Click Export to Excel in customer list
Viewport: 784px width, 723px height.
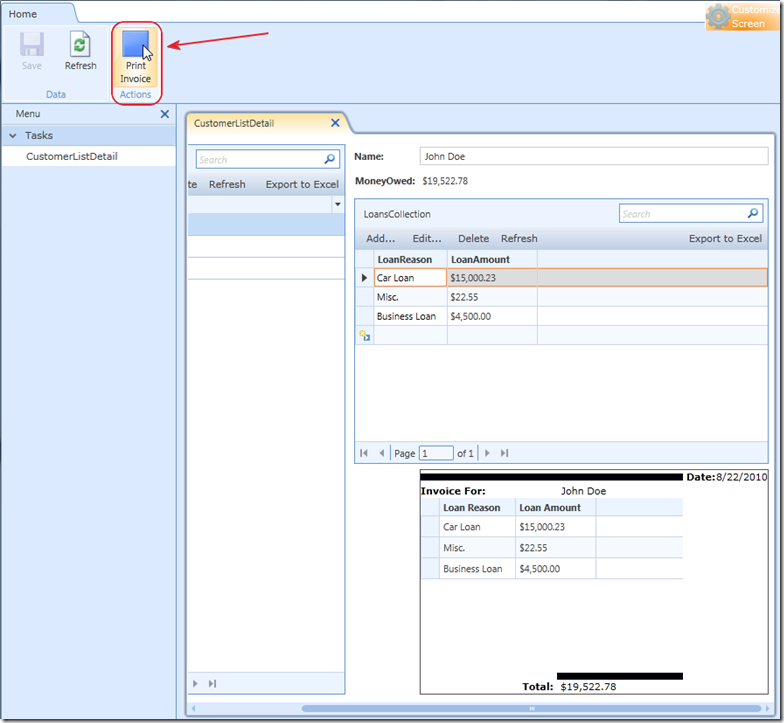pyautogui.click(x=302, y=184)
